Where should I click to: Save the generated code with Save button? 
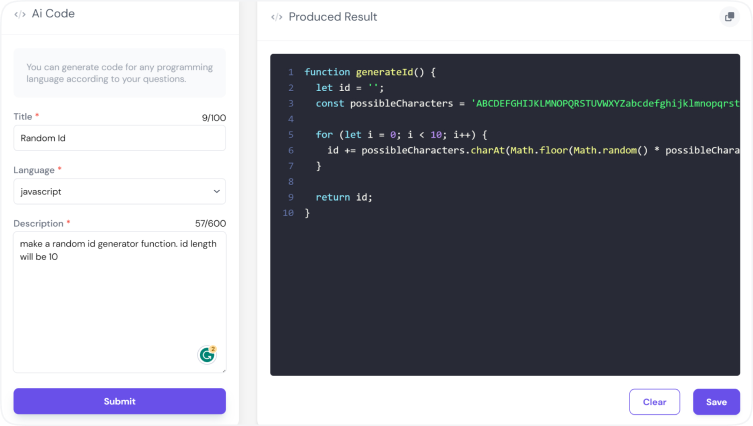tap(716, 402)
